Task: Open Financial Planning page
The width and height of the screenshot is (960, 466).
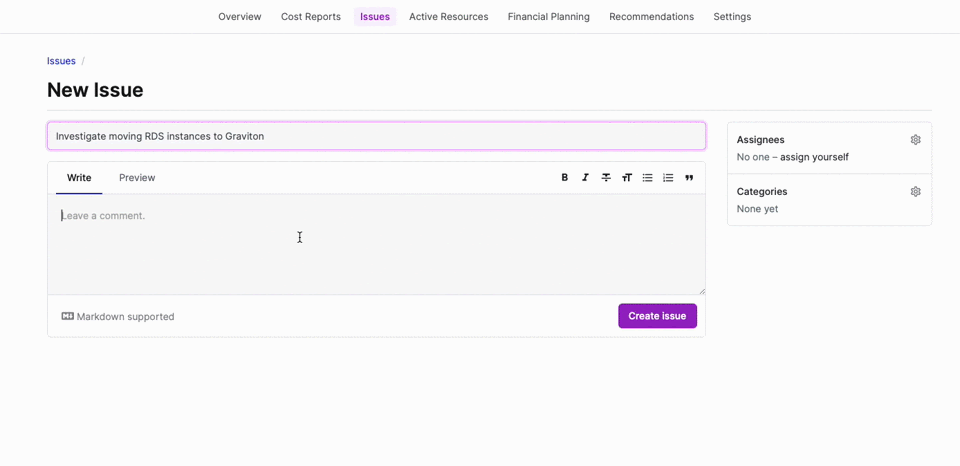Action: 548,17
